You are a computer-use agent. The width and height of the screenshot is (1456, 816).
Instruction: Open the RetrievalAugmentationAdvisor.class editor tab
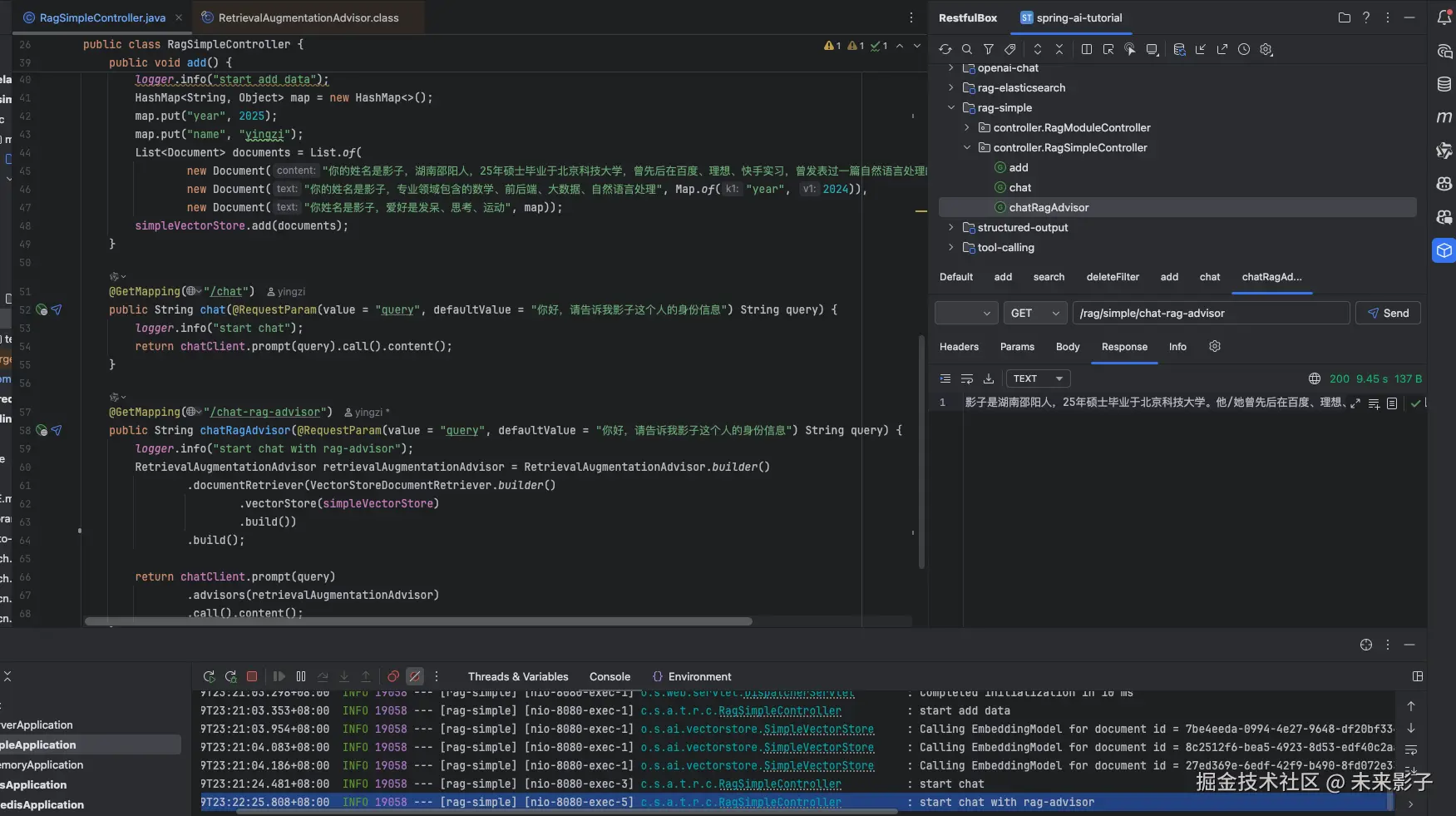pyautogui.click(x=308, y=17)
